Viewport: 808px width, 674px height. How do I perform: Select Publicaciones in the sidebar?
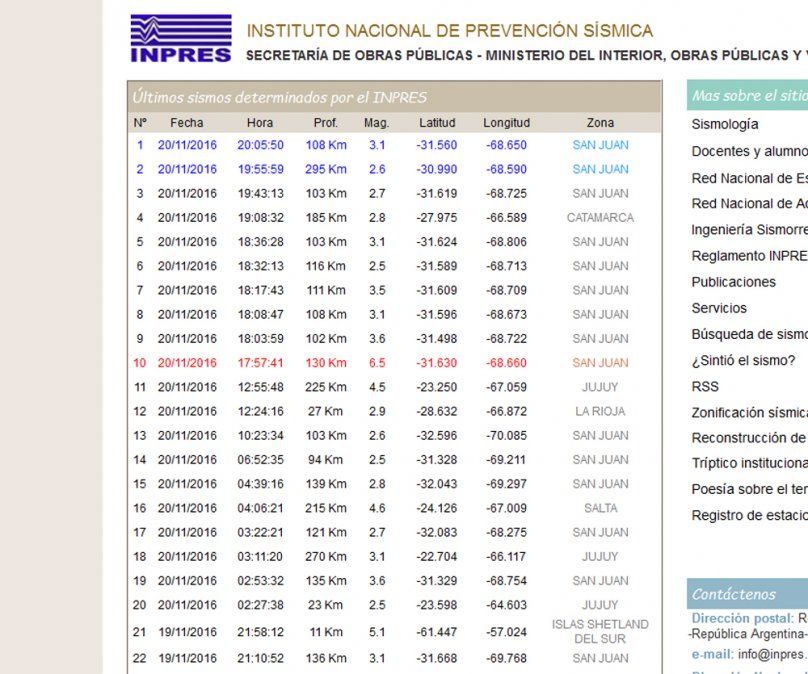(733, 282)
